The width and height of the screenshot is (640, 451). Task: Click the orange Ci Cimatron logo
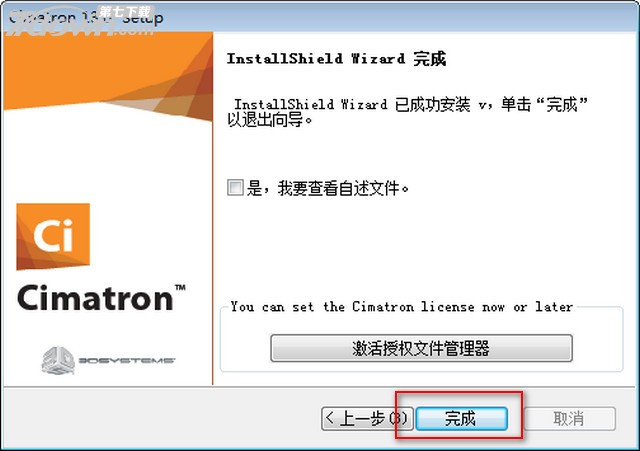point(53,236)
